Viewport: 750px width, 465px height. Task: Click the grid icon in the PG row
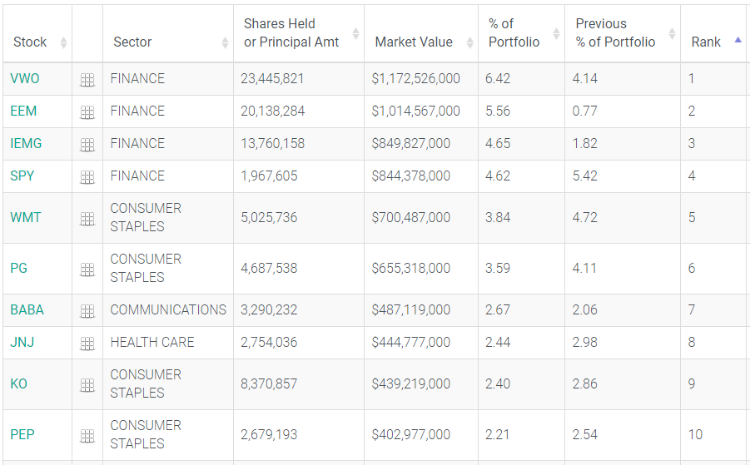pos(87,269)
